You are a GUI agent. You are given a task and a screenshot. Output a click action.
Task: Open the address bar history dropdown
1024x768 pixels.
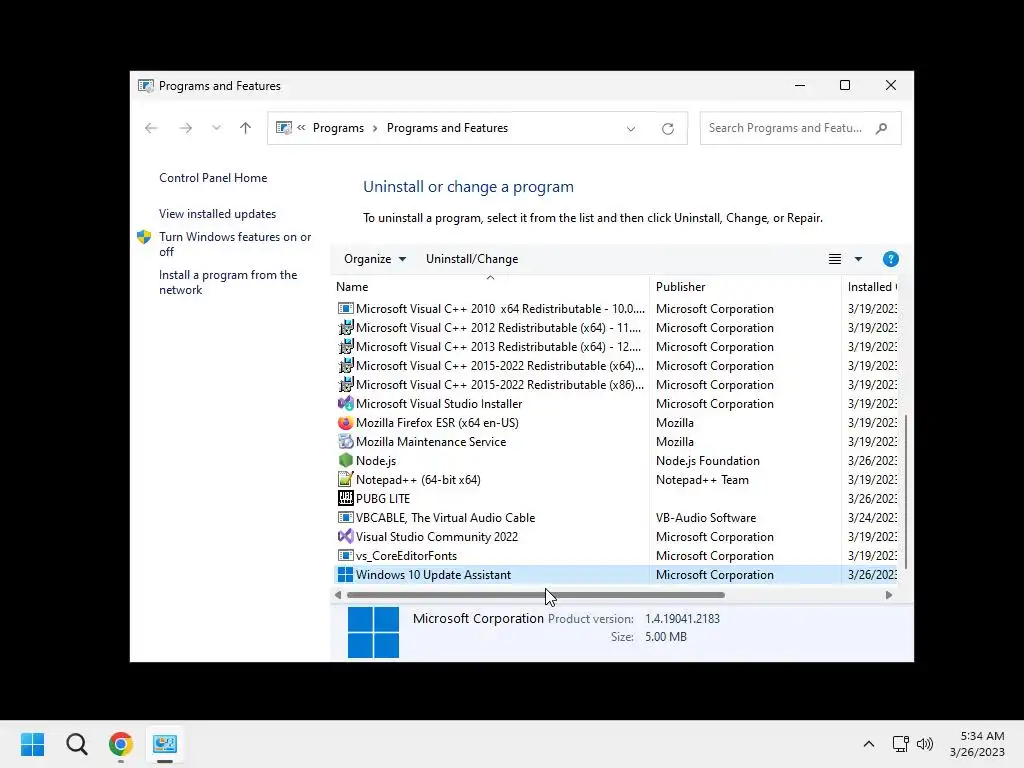point(631,129)
